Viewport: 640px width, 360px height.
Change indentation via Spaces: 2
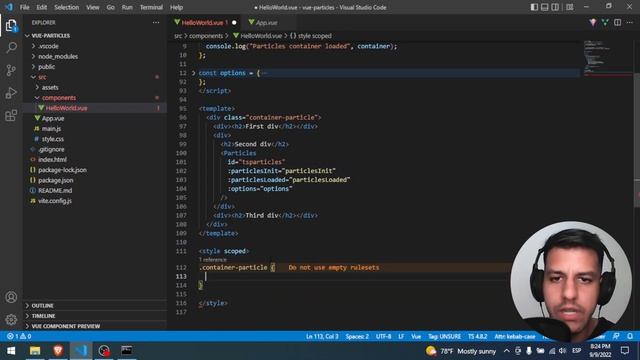[357, 336]
